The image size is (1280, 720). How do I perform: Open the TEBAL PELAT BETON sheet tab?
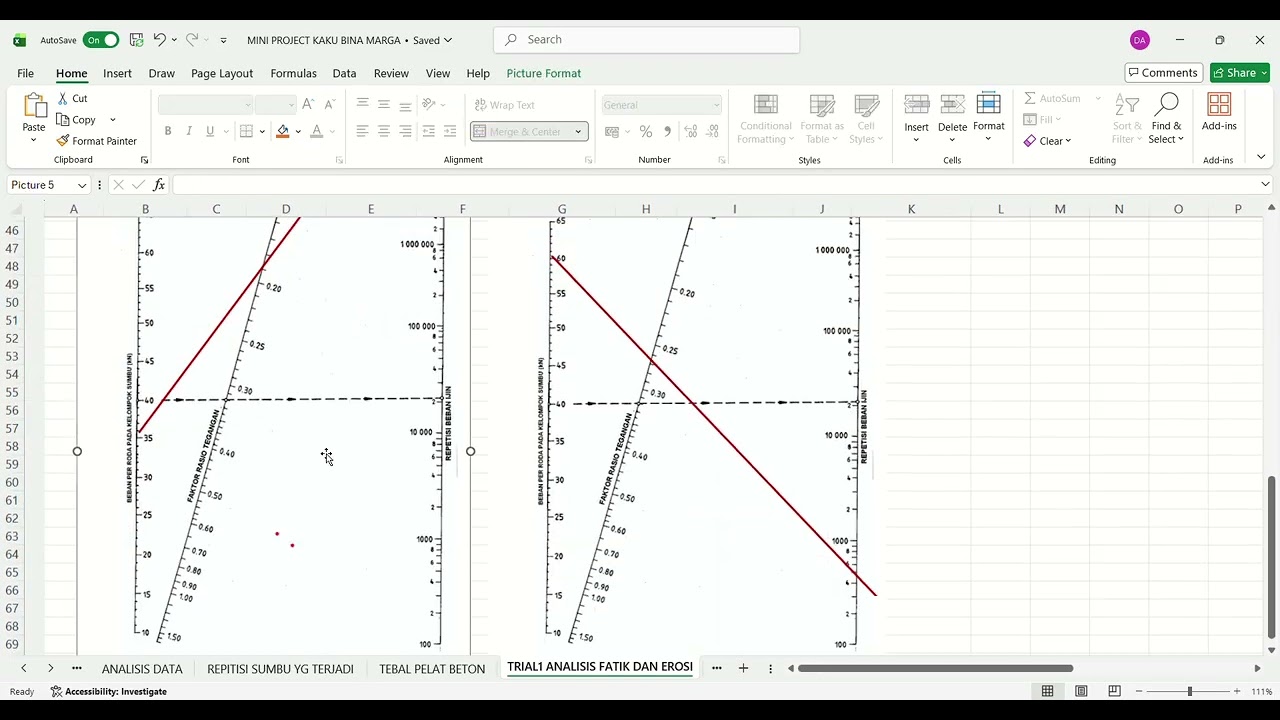pyautogui.click(x=432, y=669)
